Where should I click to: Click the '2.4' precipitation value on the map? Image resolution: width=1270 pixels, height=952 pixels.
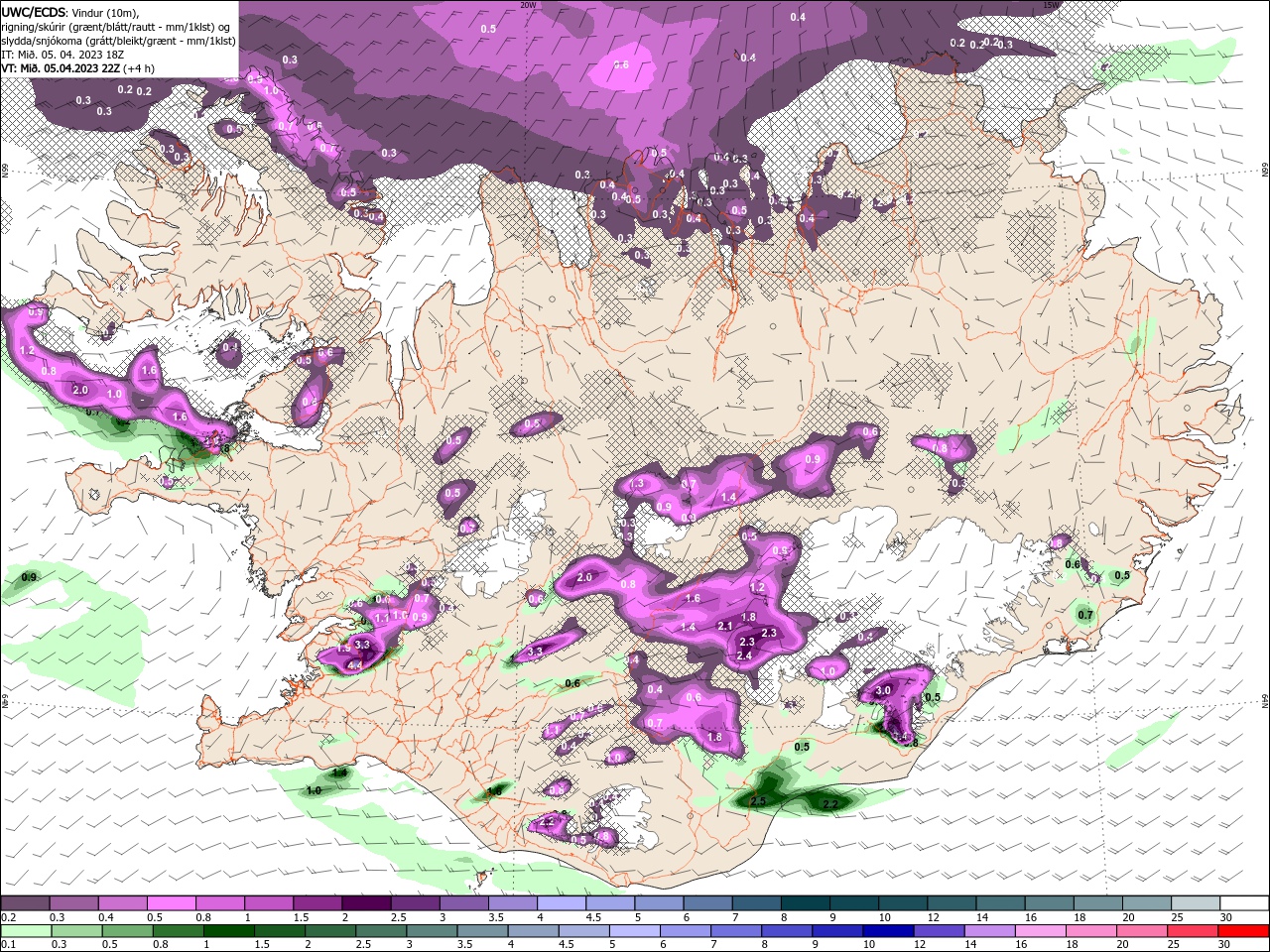744,655
